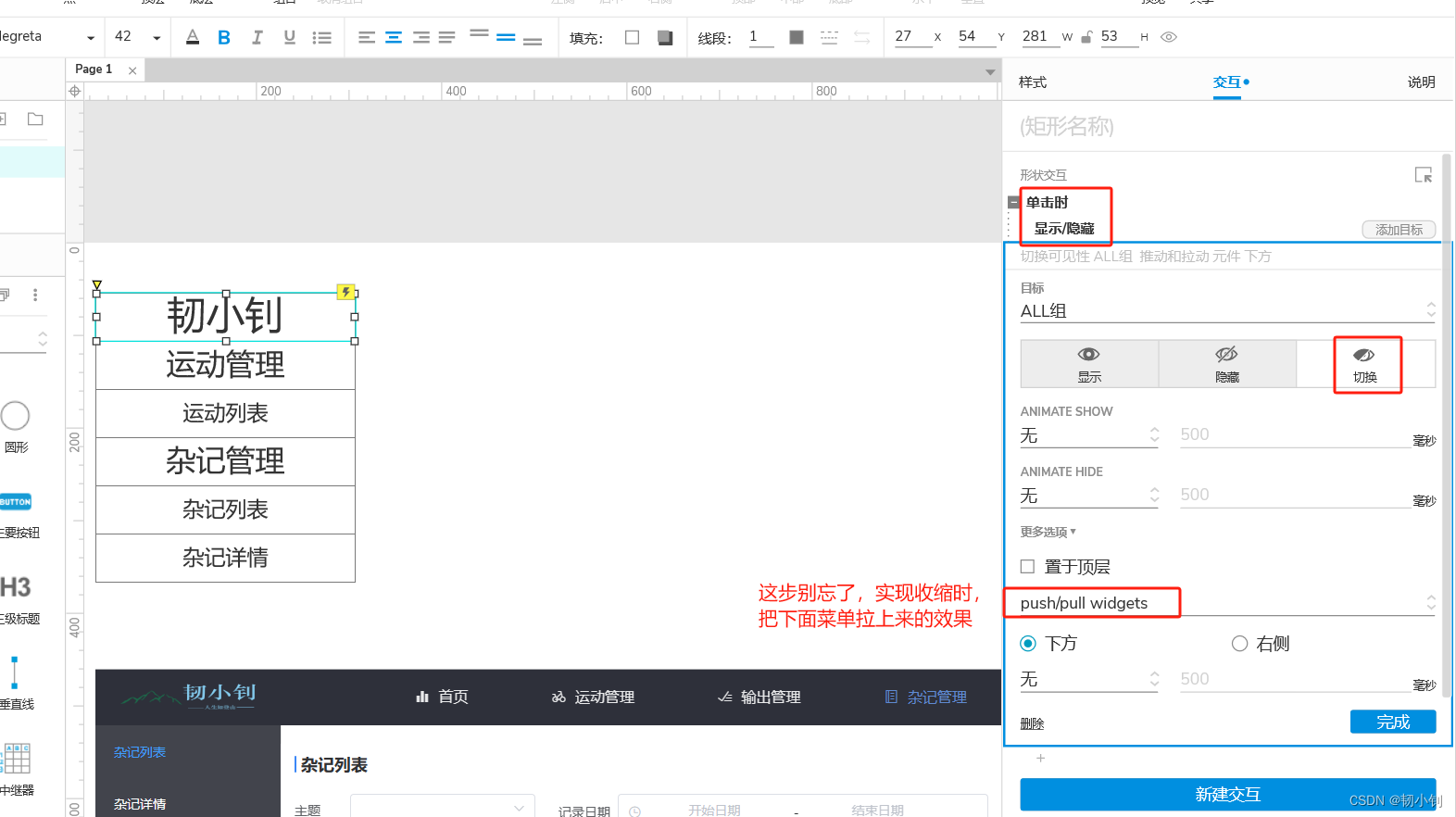1456x817 pixels.
Task: Switch to the 交互 tab
Action: pyautogui.click(x=1227, y=82)
